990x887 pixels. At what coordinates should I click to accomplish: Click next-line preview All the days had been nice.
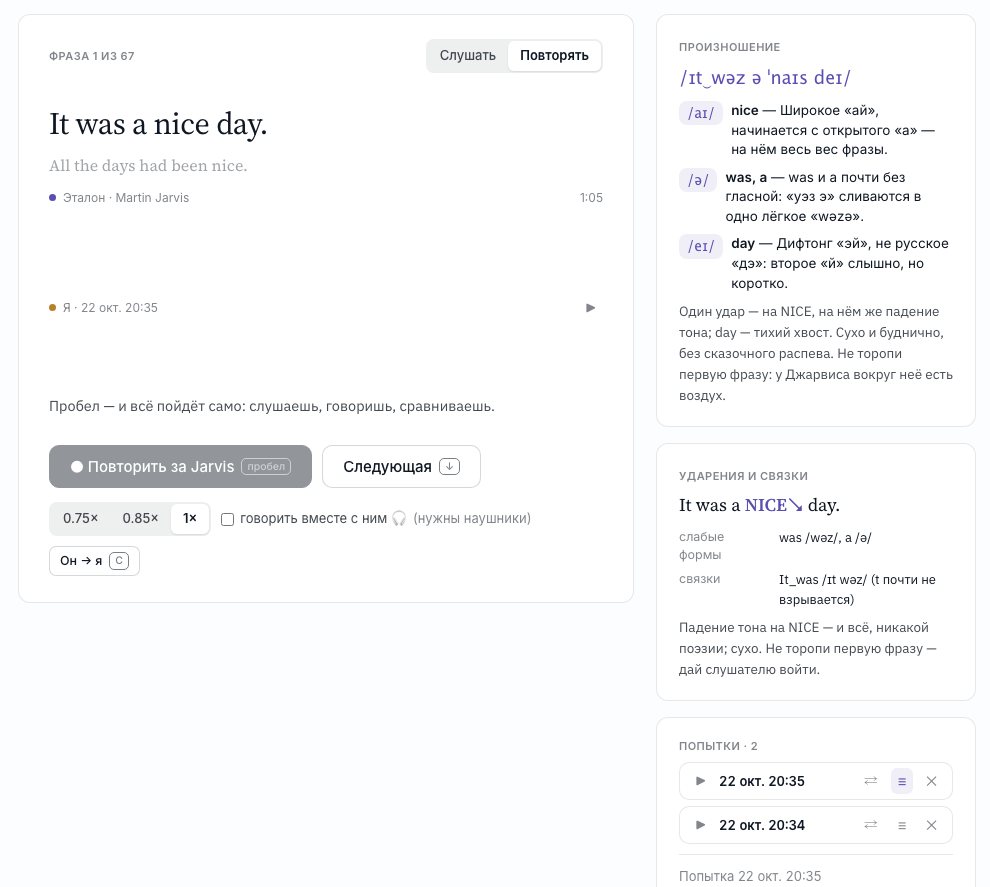click(148, 165)
